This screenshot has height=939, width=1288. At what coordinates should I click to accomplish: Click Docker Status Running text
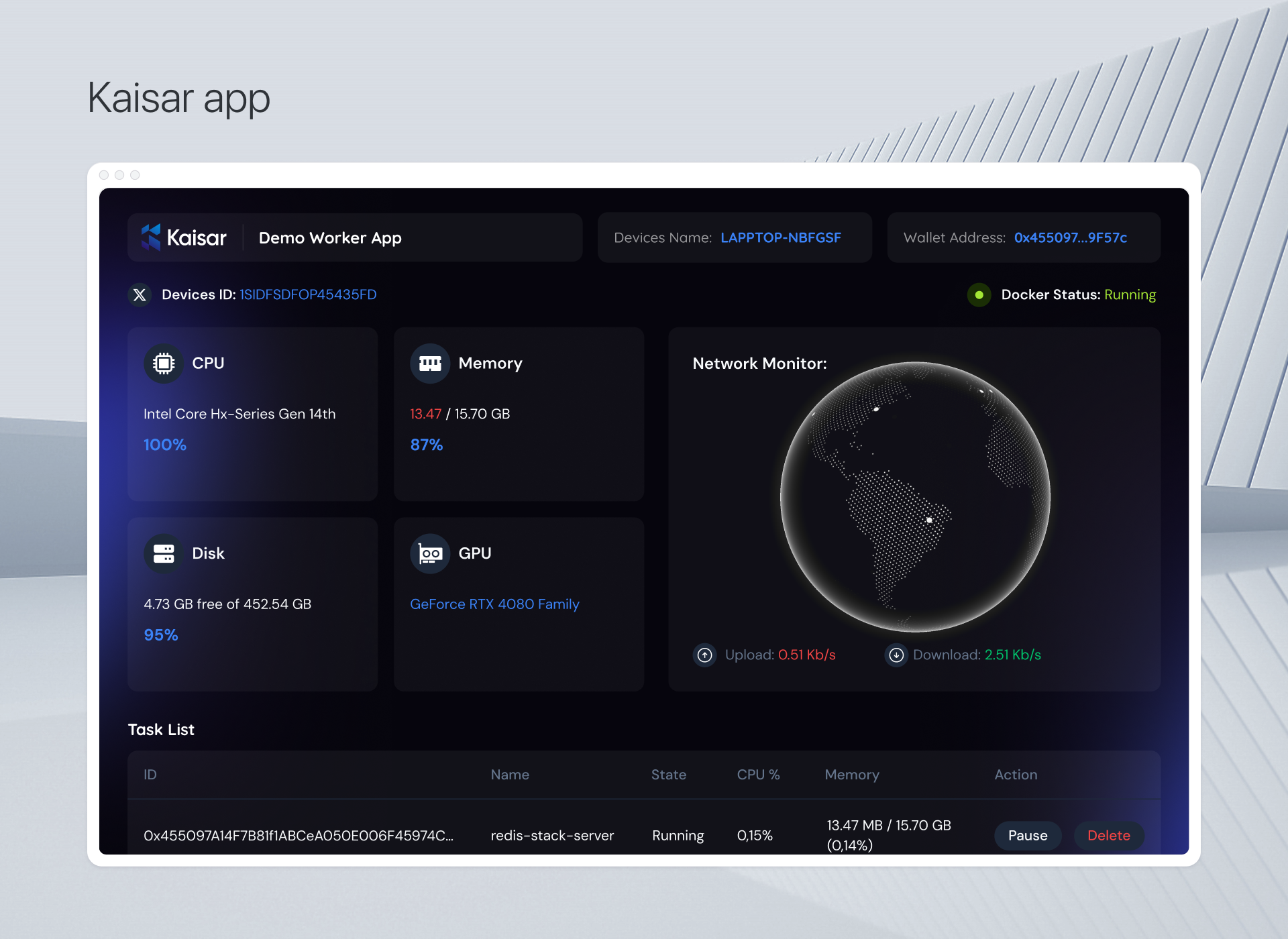(x=1130, y=294)
